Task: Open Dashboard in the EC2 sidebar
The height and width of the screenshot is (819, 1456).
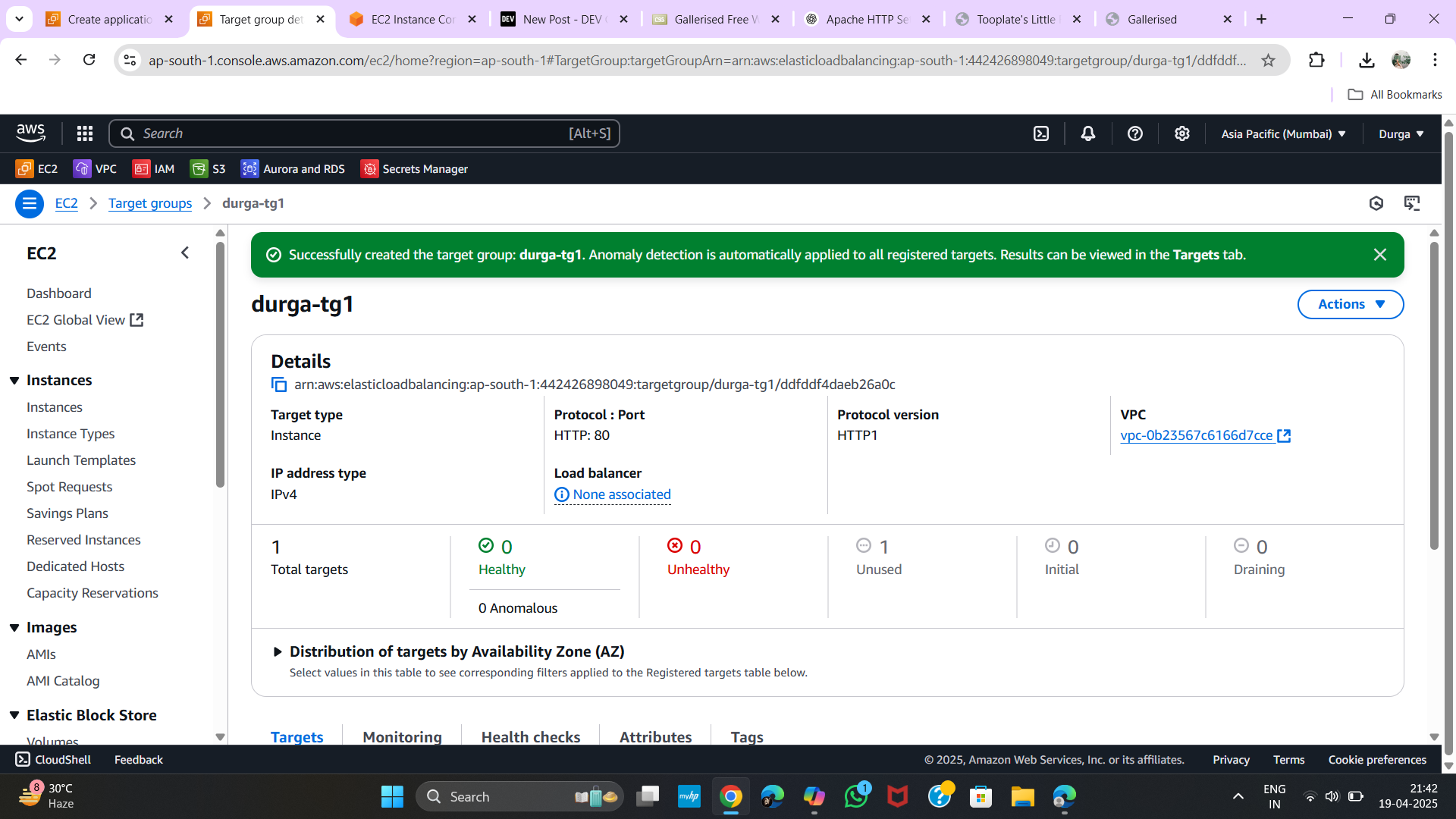Action: click(59, 293)
